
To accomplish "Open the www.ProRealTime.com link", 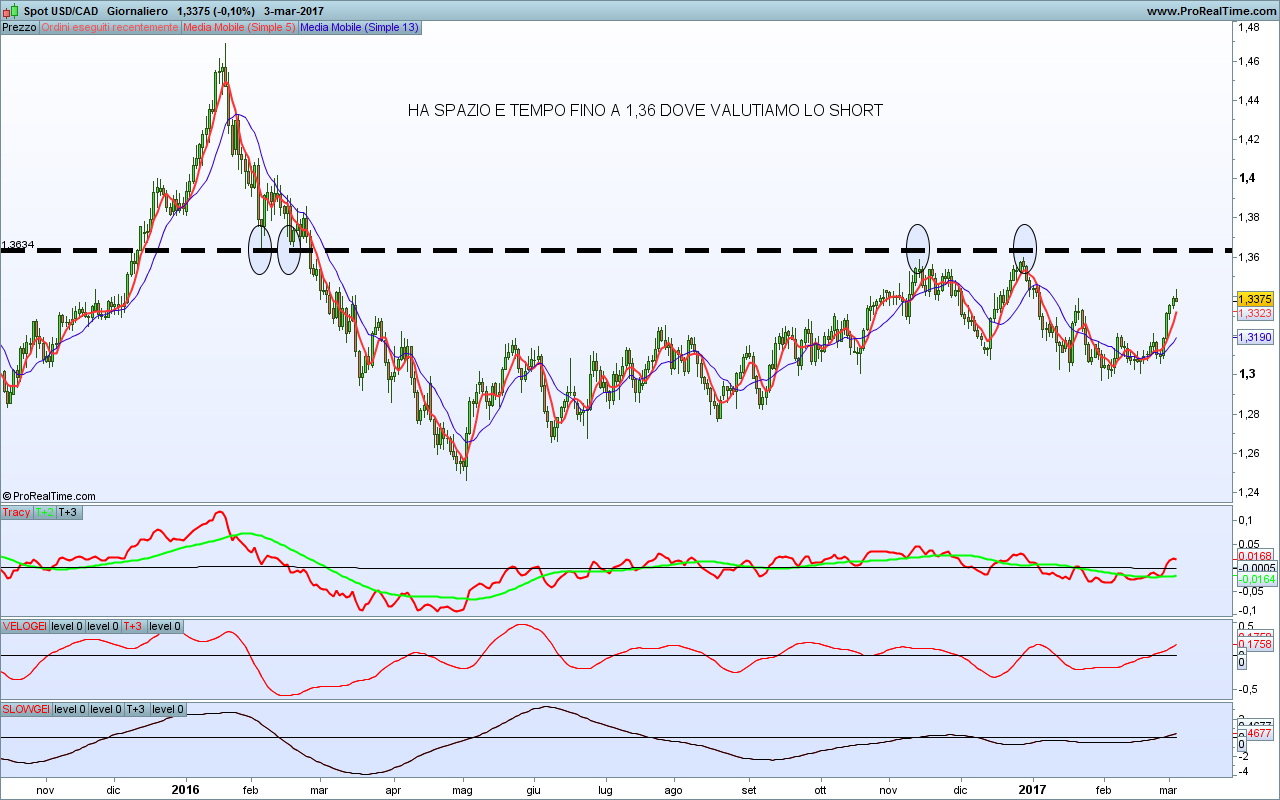I will (x=1210, y=11).
